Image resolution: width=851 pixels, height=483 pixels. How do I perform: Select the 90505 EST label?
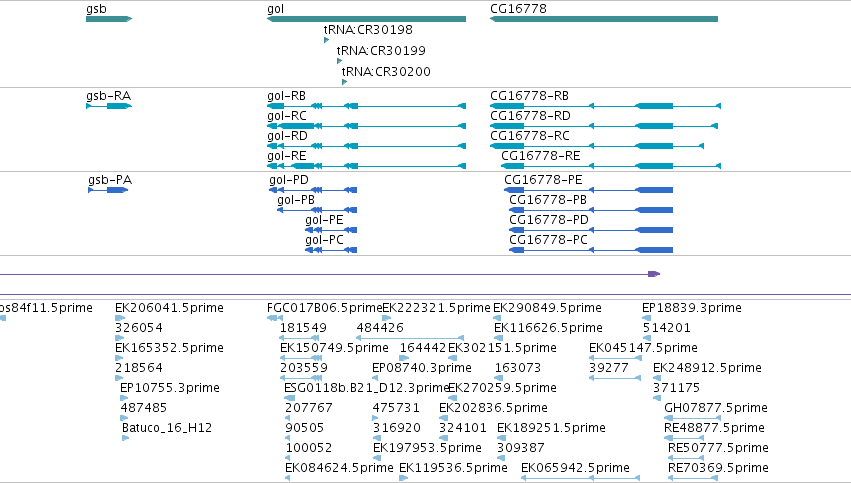coord(305,429)
